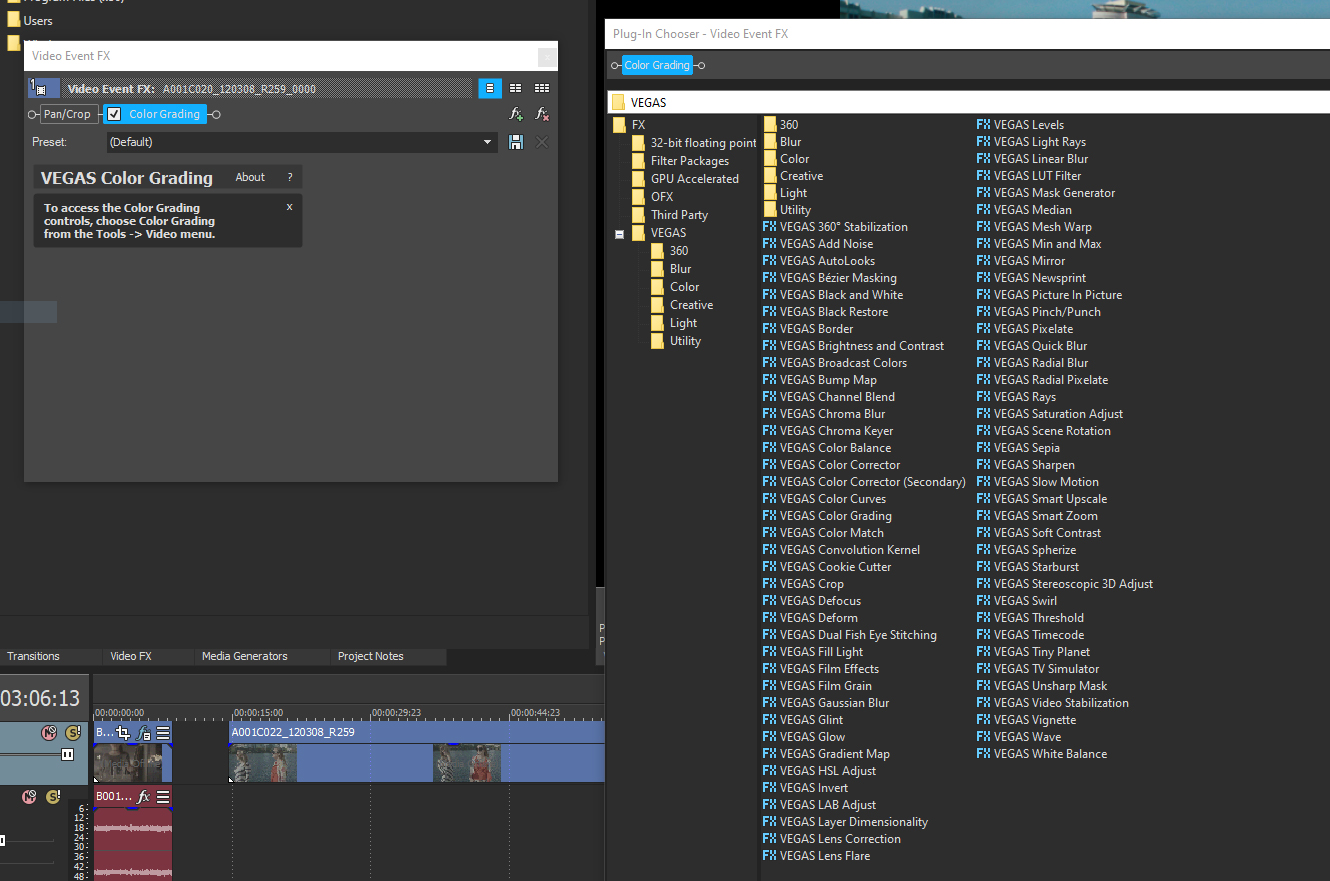Open hamburger menu on B001 audio clip

(163, 796)
